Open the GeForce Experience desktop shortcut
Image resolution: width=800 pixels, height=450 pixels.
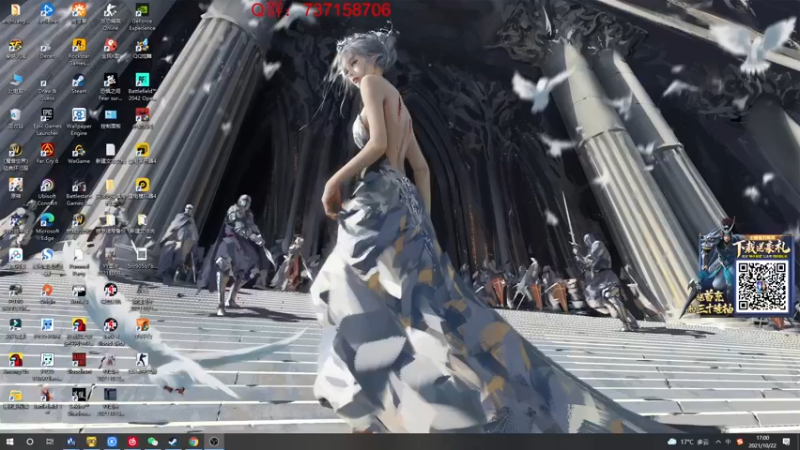[142, 16]
